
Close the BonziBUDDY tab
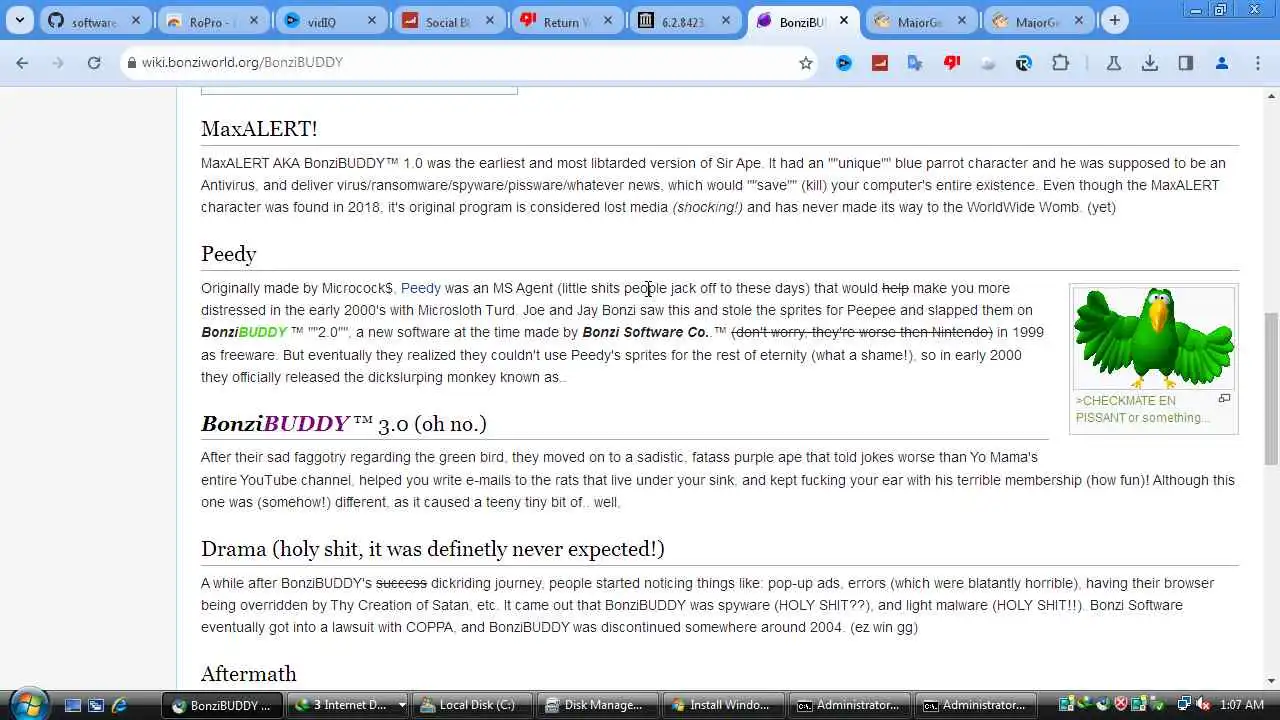pyautogui.click(x=844, y=20)
